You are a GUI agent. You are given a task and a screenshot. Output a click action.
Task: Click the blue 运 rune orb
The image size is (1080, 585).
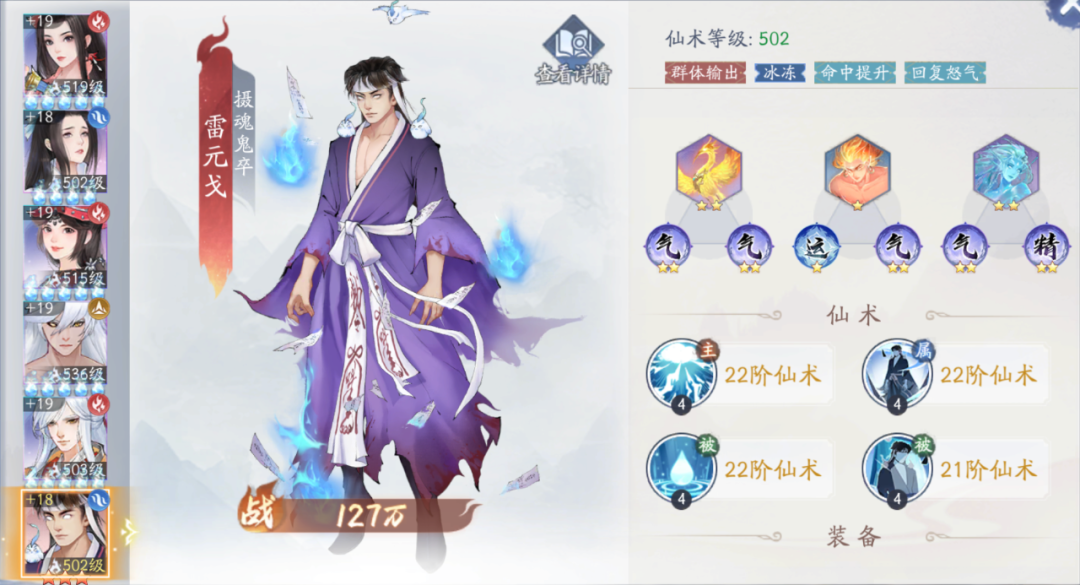[x=817, y=247]
